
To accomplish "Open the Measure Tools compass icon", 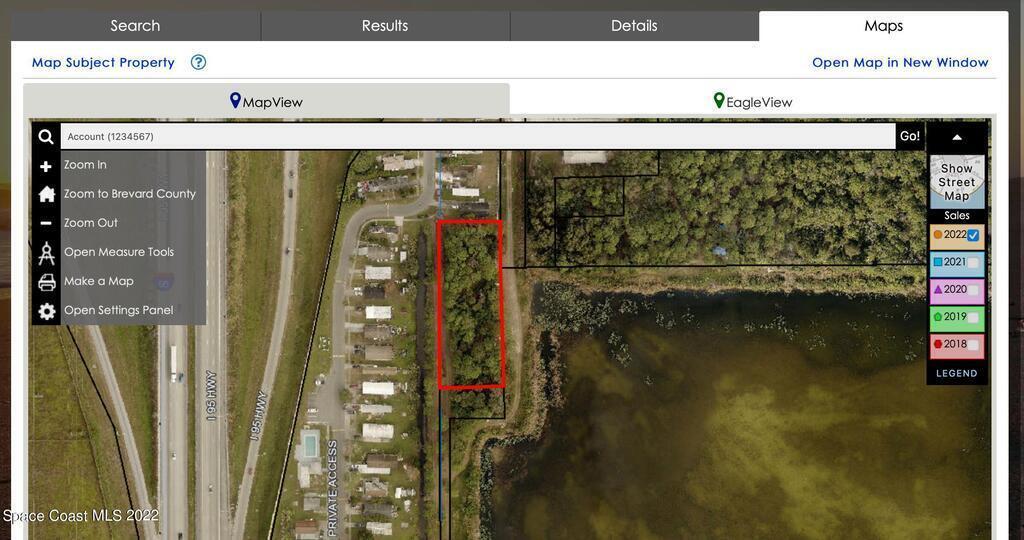I will pyautogui.click(x=46, y=253).
